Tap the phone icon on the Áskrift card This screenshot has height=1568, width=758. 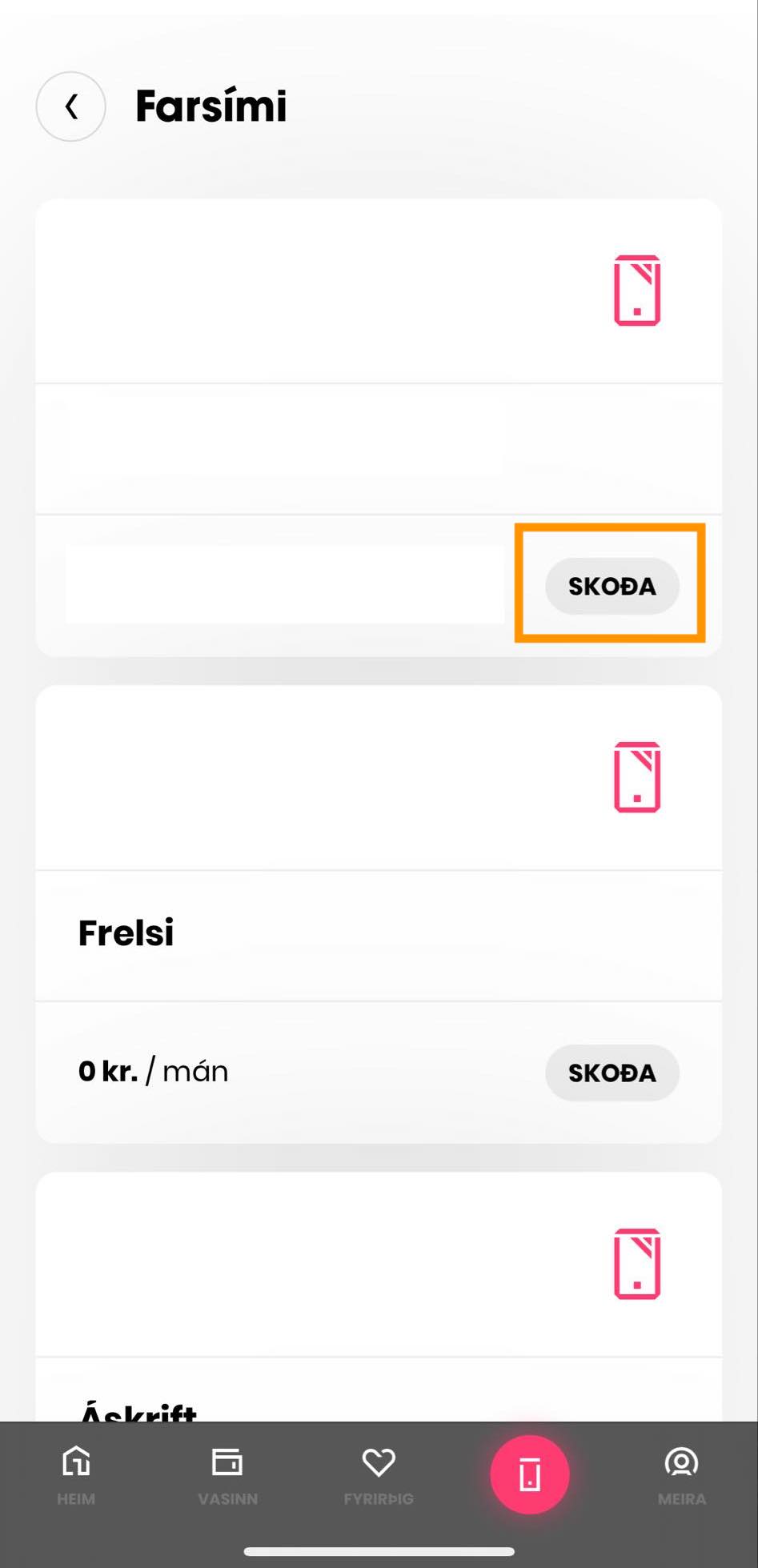[637, 1264]
